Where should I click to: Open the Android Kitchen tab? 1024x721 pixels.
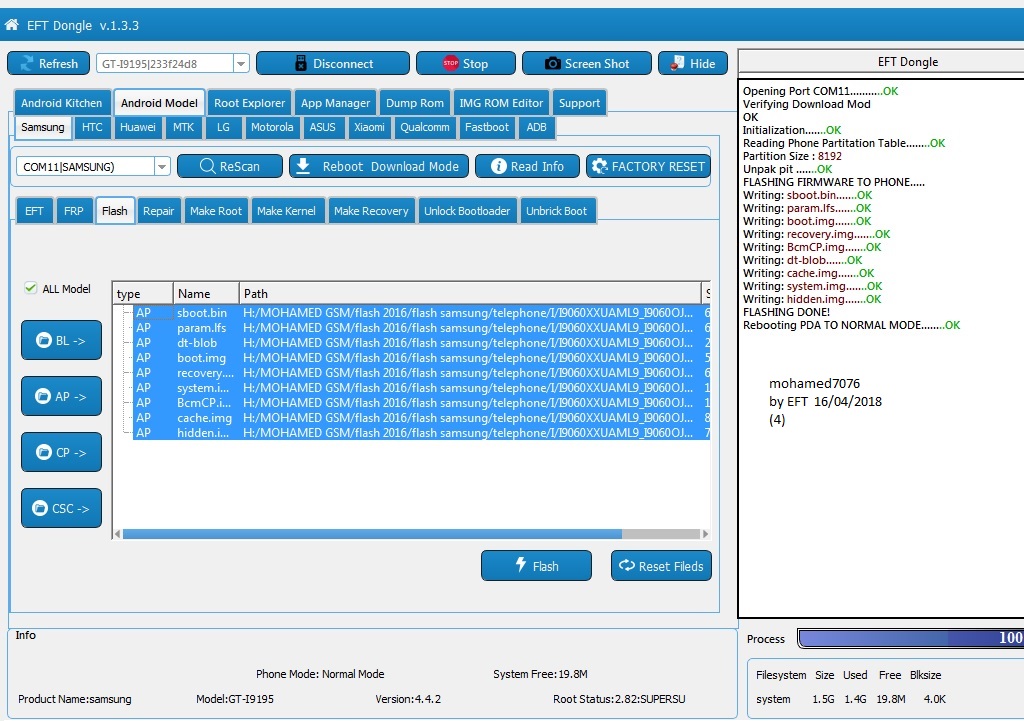click(61, 103)
